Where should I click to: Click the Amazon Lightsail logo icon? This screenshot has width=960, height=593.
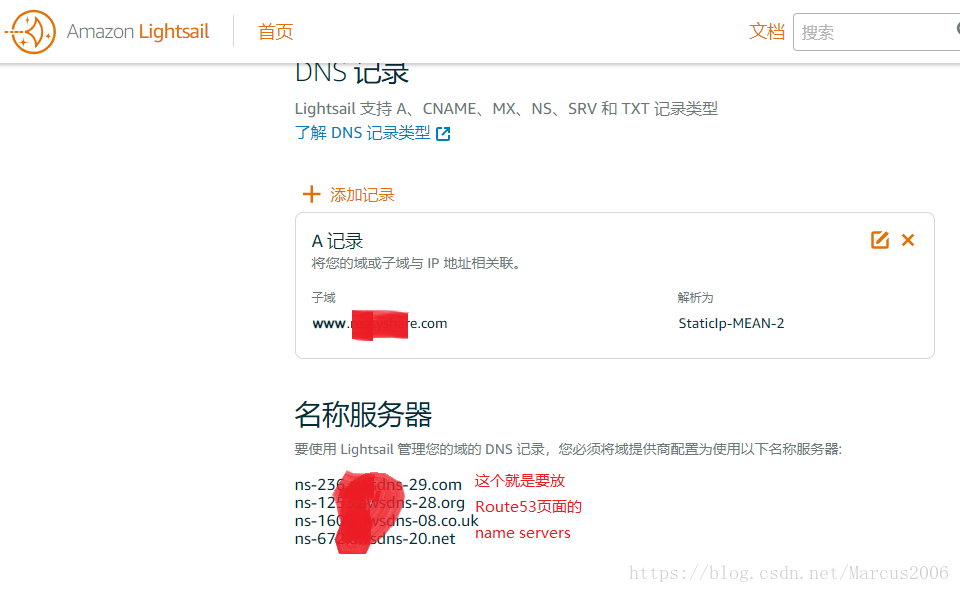pos(31,32)
